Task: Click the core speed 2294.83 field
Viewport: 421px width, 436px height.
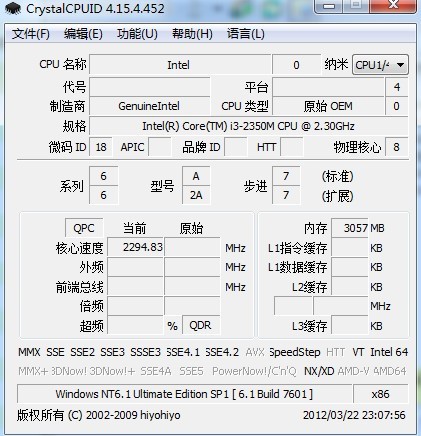Action: pos(135,247)
